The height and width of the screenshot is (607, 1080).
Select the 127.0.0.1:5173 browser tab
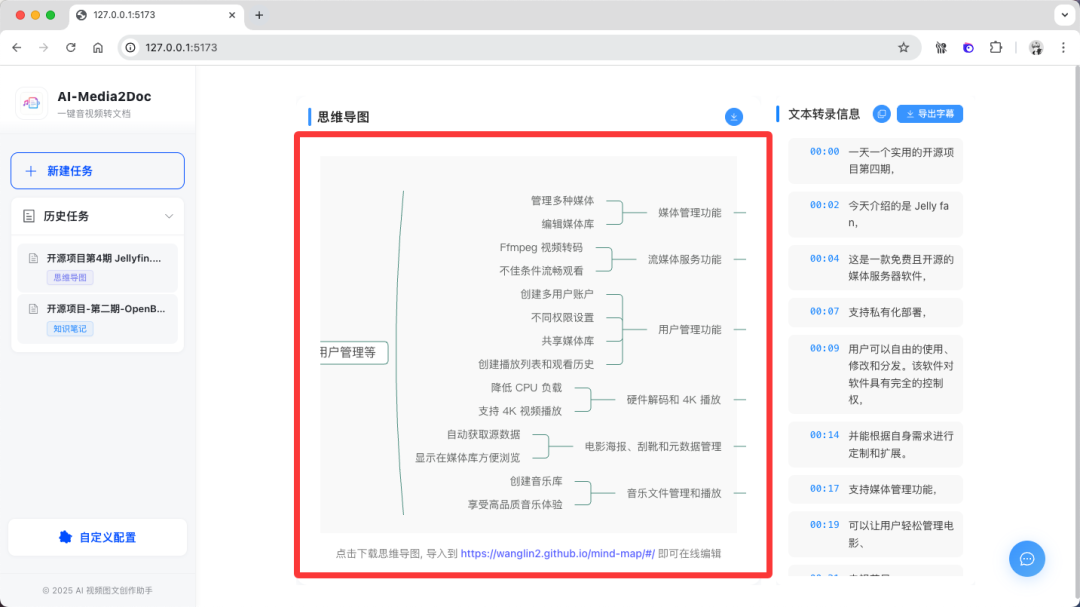(x=156, y=15)
